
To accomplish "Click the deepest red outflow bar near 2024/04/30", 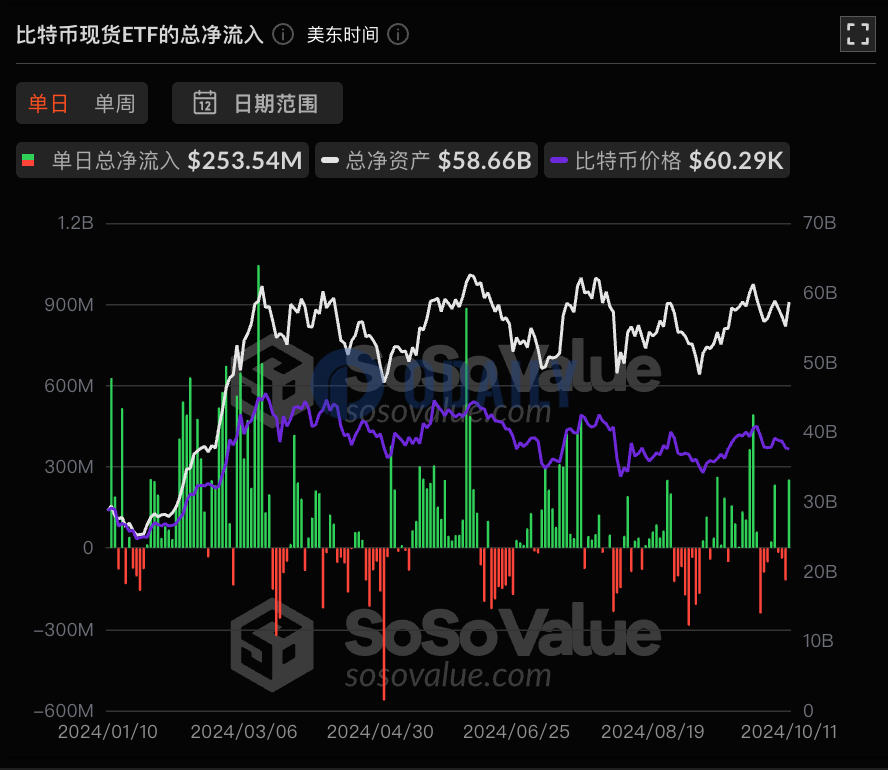I will tap(384, 620).
